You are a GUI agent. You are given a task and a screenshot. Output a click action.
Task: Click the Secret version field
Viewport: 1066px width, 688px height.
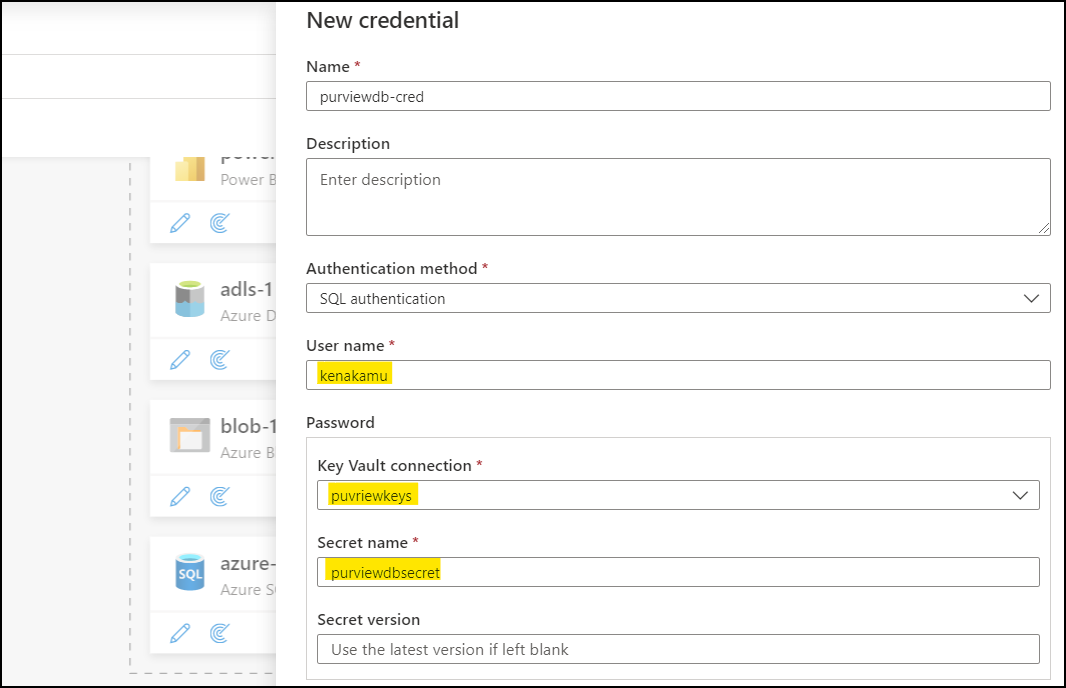pyautogui.click(x=678, y=649)
